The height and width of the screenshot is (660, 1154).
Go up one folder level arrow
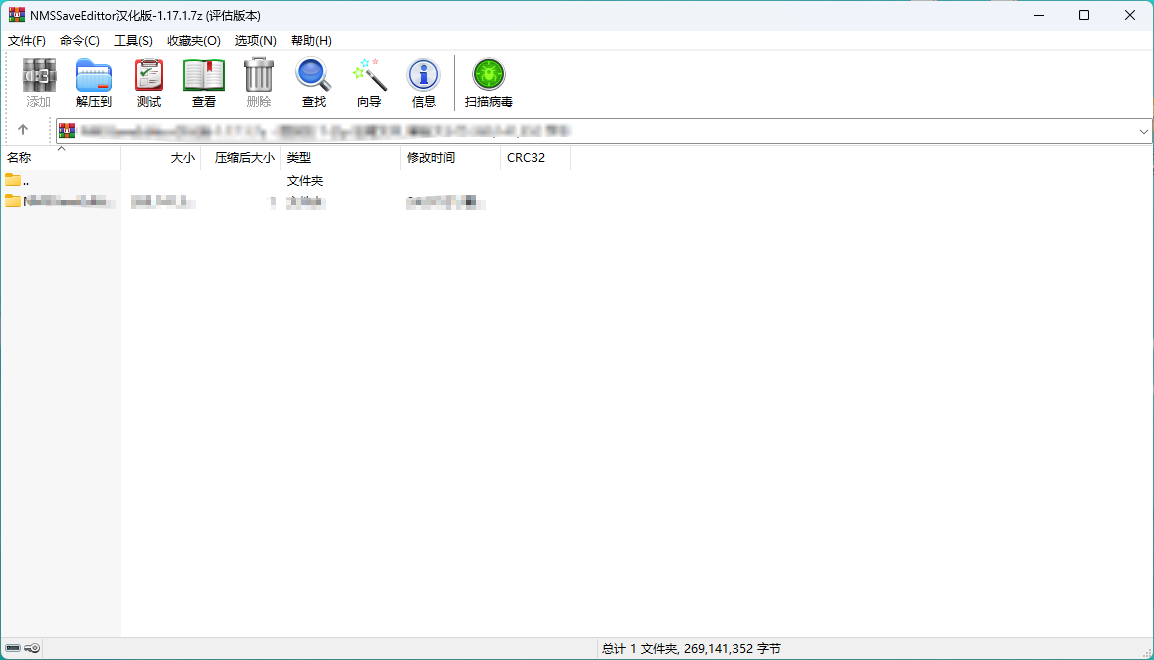tap(23, 130)
